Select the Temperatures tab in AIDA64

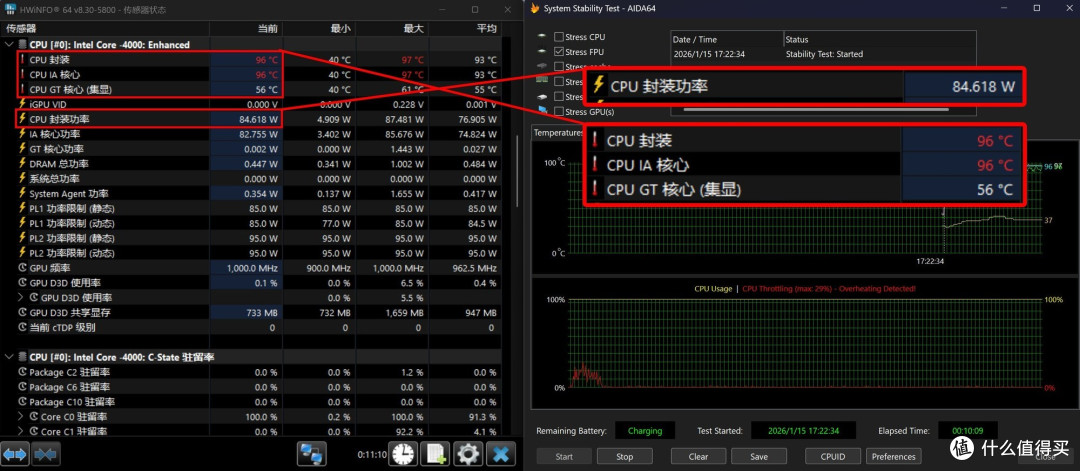coord(559,133)
